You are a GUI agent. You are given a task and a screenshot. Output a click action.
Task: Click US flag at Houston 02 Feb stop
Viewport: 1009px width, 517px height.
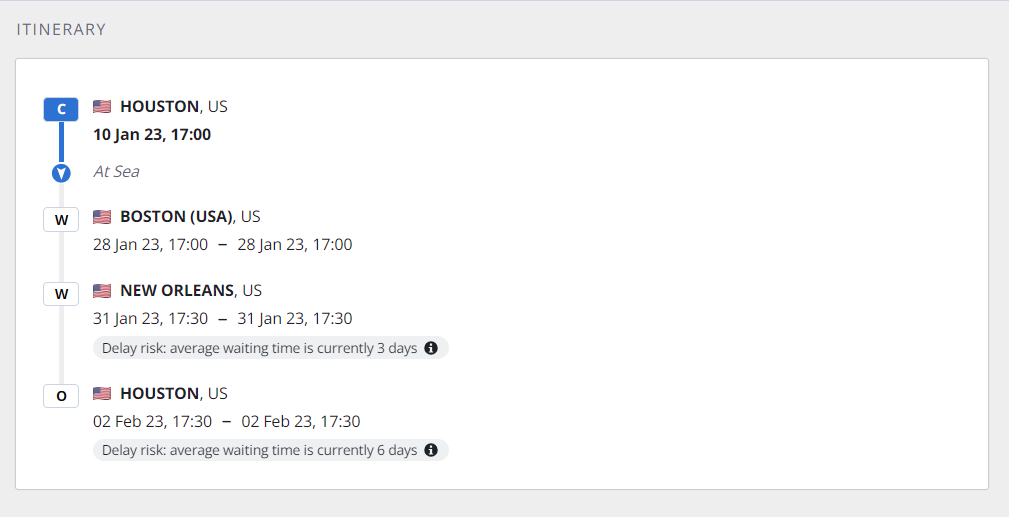click(102, 393)
